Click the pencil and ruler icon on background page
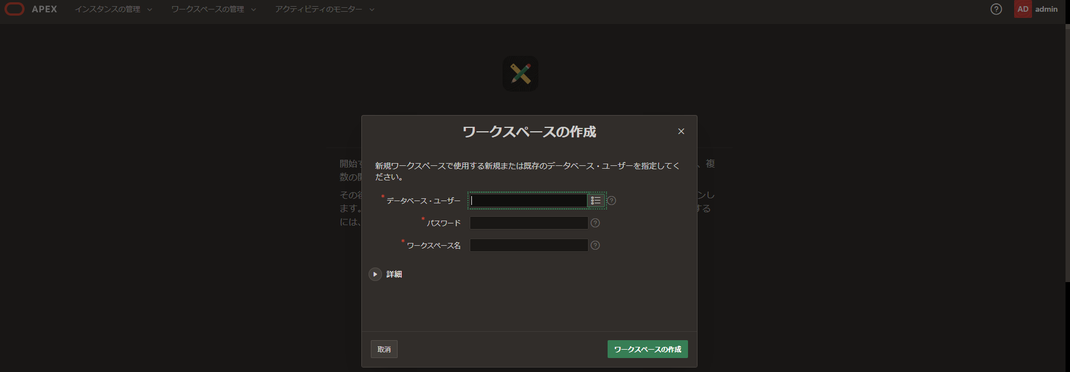Viewport: 1070px width, 372px height. pyautogui.click(x=521, y=74)
